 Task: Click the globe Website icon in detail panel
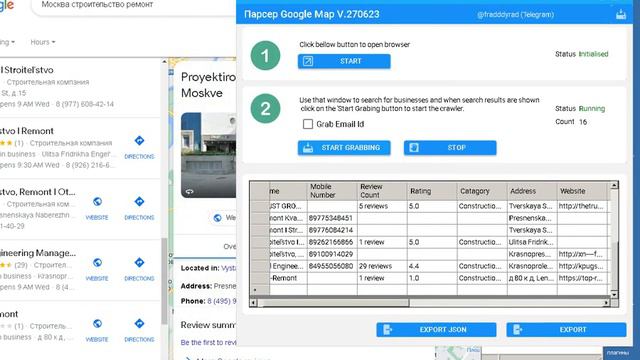click(x=218, y=218)
